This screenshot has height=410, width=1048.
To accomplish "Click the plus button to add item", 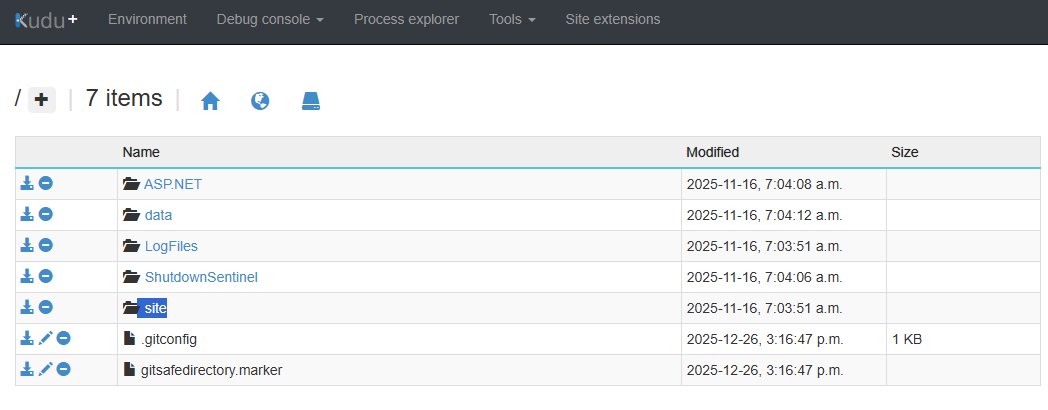I will pyautogui.click(x=41, y=99).
